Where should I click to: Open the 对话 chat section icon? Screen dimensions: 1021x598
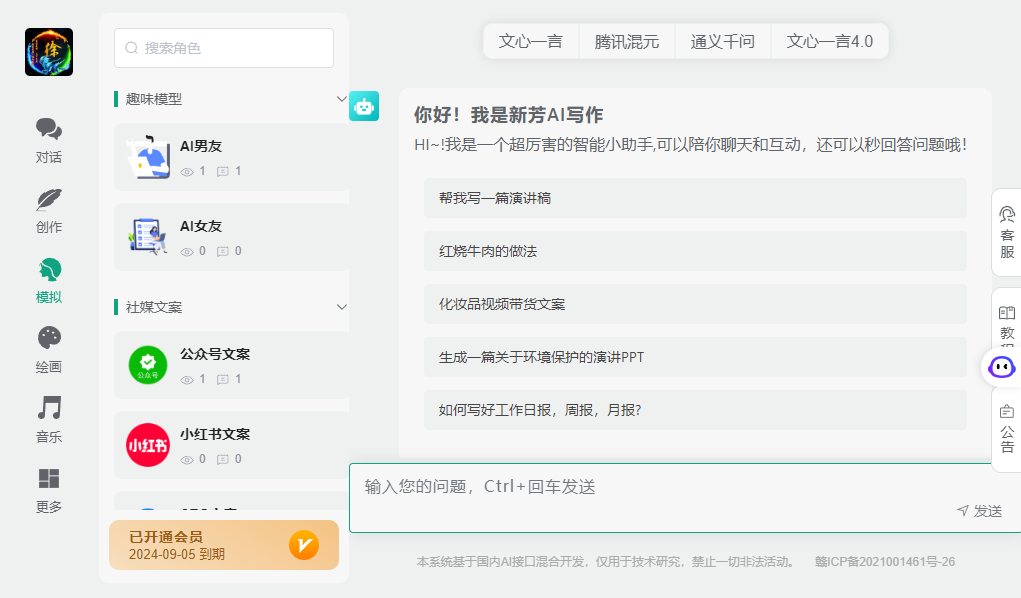(x=48, y=130)
